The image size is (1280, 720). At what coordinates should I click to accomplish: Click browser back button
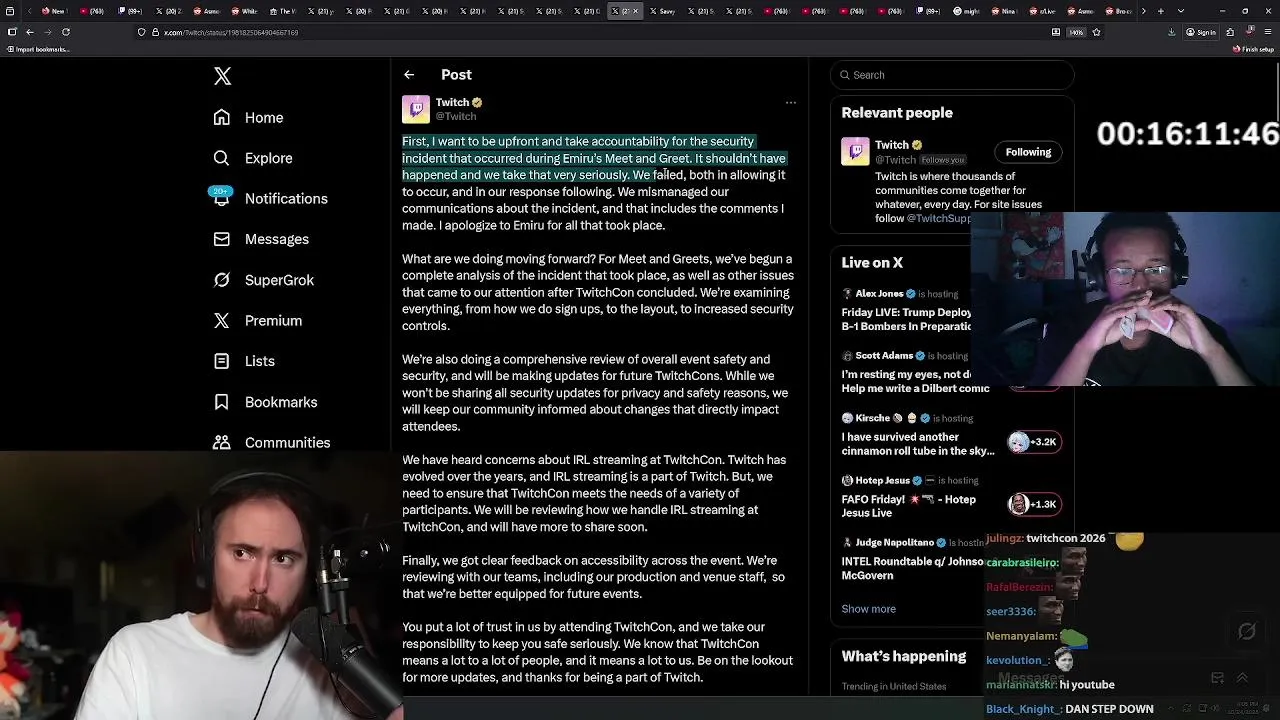click(29, 32)
